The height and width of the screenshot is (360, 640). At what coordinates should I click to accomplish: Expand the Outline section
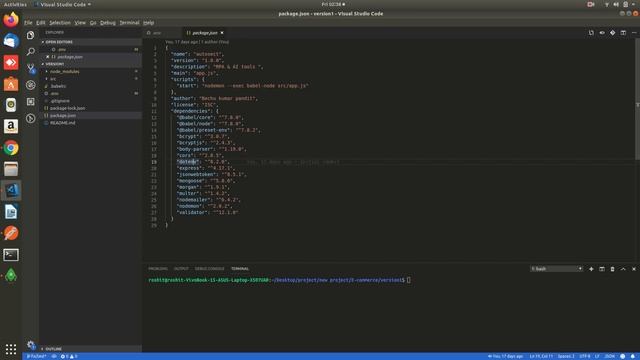click(91, 349)
